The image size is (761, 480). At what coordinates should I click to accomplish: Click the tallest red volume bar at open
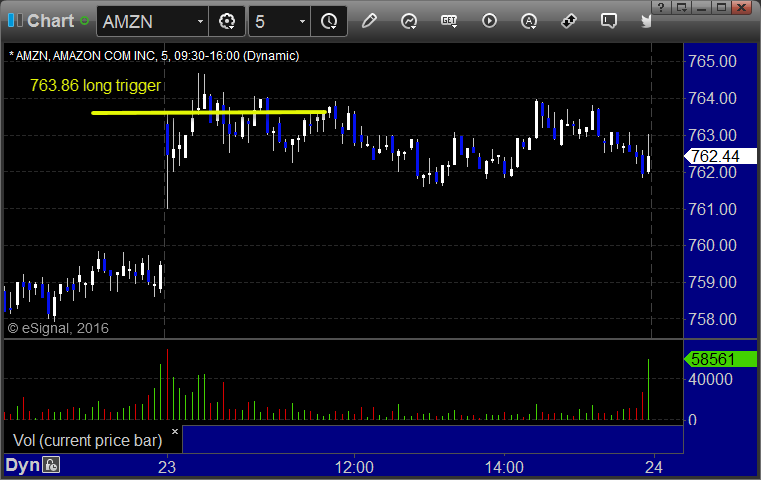click(167, 384)
